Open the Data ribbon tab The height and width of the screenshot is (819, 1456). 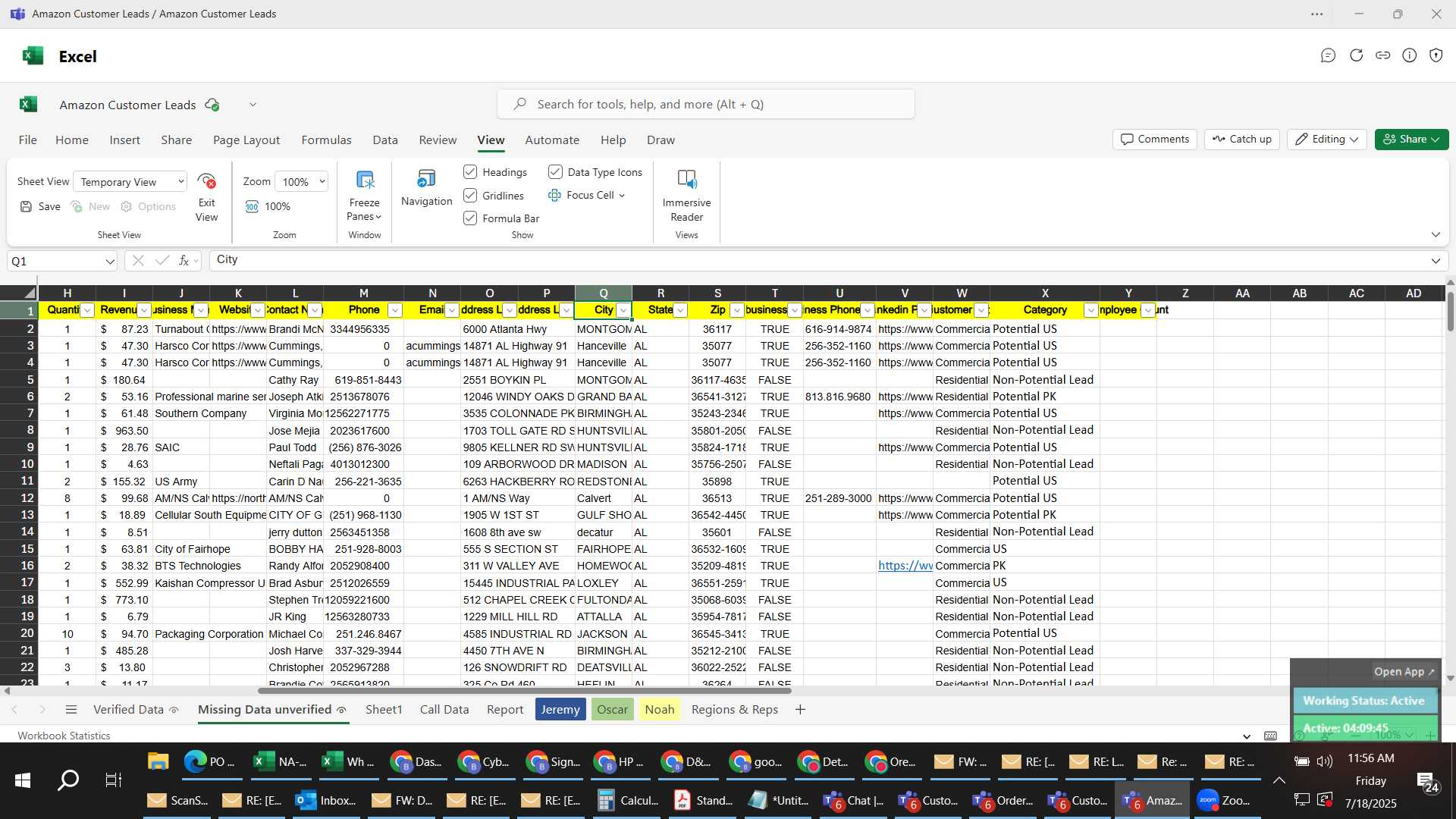tap(385, 140)
